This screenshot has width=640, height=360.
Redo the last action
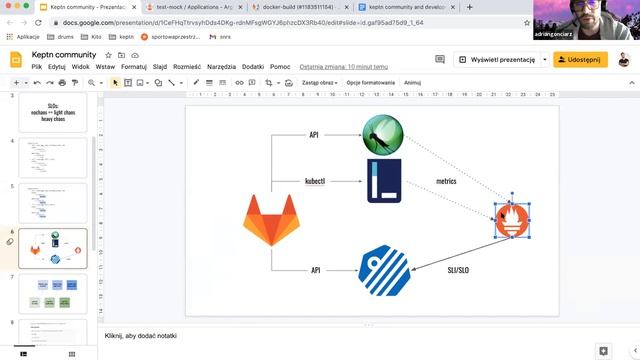click(x=50, y=83)
